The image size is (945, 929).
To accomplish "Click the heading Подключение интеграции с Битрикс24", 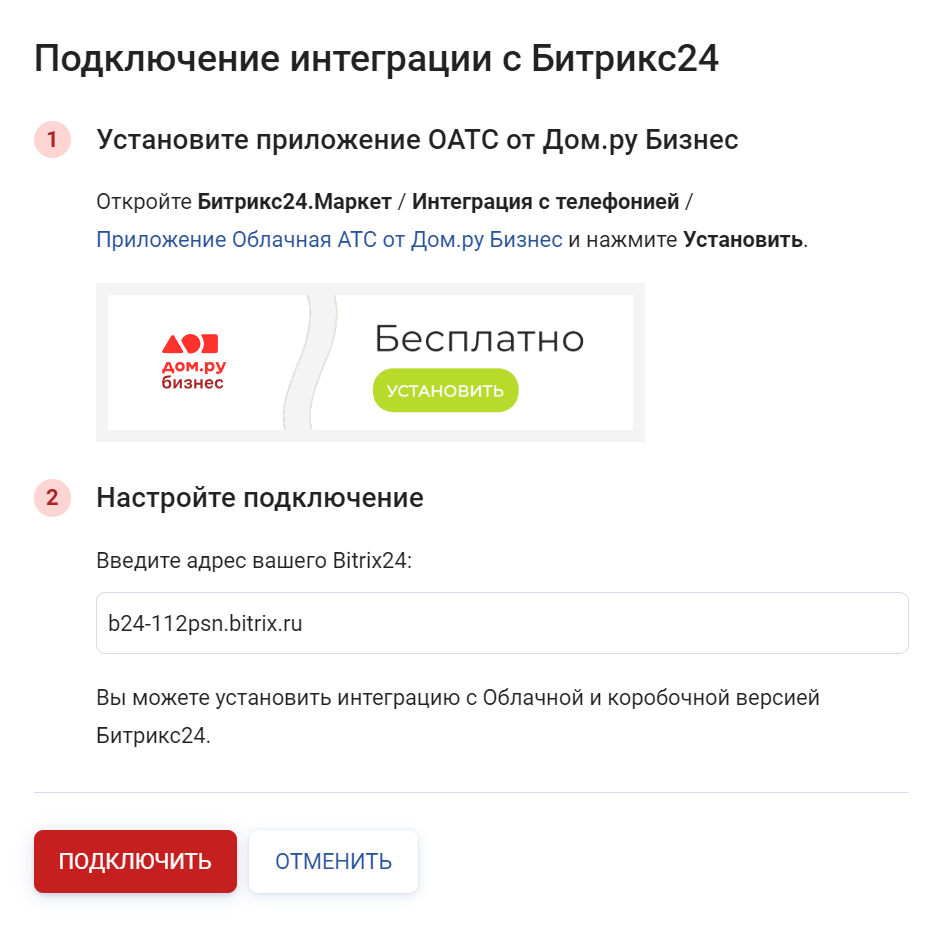I will [x=376, y=58].
